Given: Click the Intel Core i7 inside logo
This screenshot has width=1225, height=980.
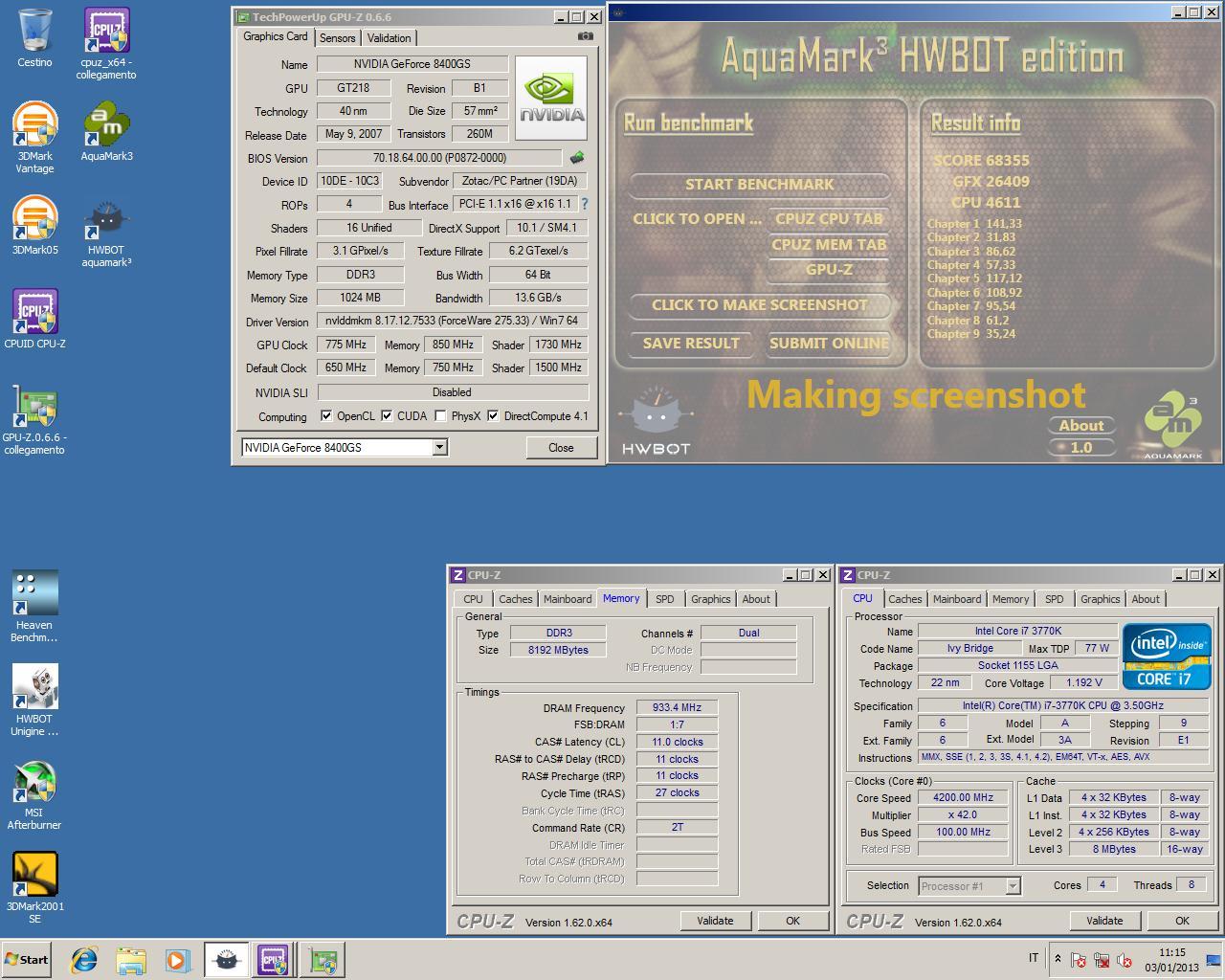Looking at the screenshot, I should coord(1167,657).
